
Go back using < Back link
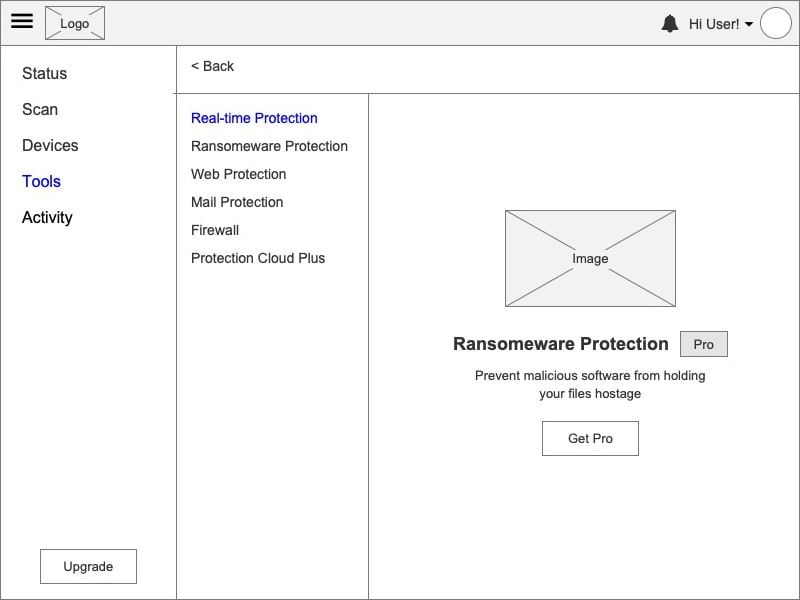click(212, 66)
